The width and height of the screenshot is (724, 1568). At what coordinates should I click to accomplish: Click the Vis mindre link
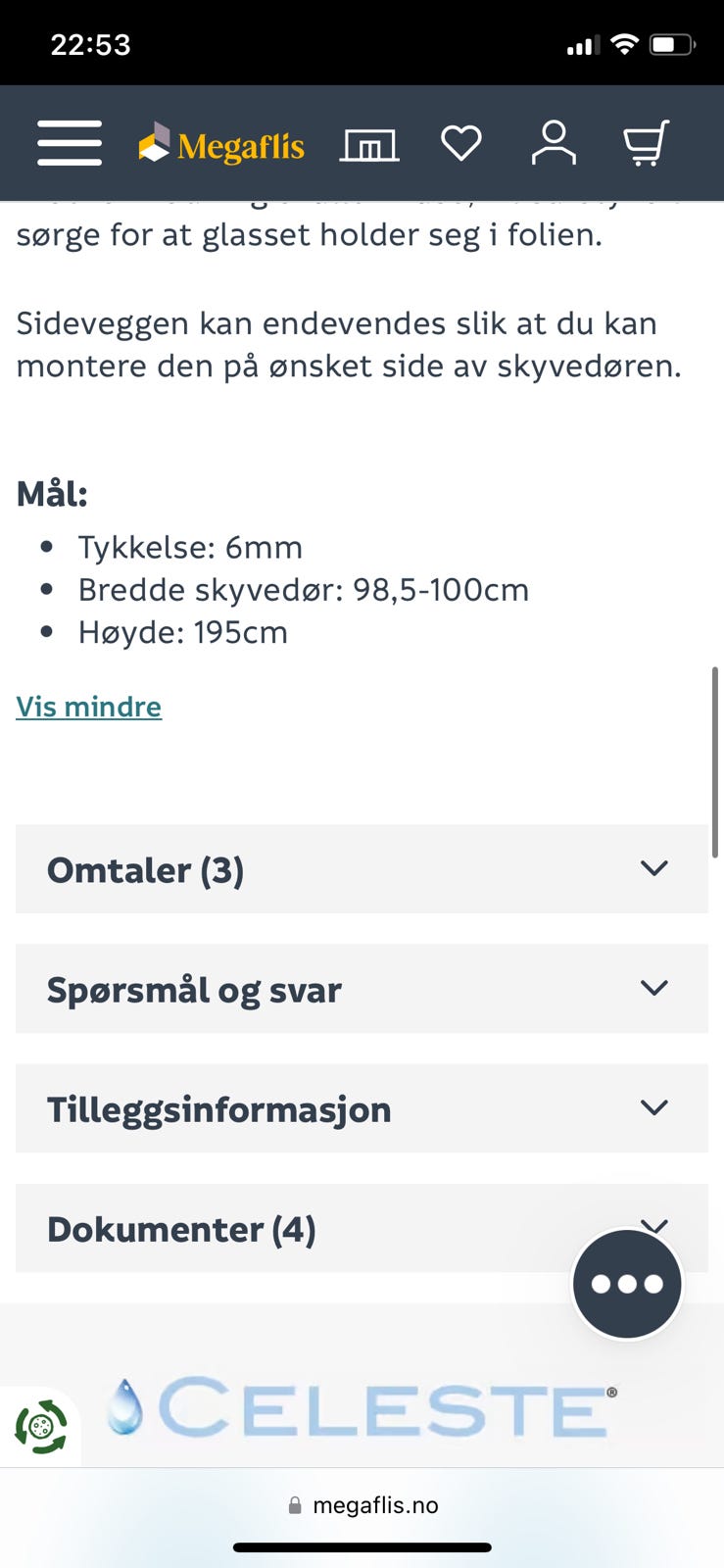coord(89,707)
